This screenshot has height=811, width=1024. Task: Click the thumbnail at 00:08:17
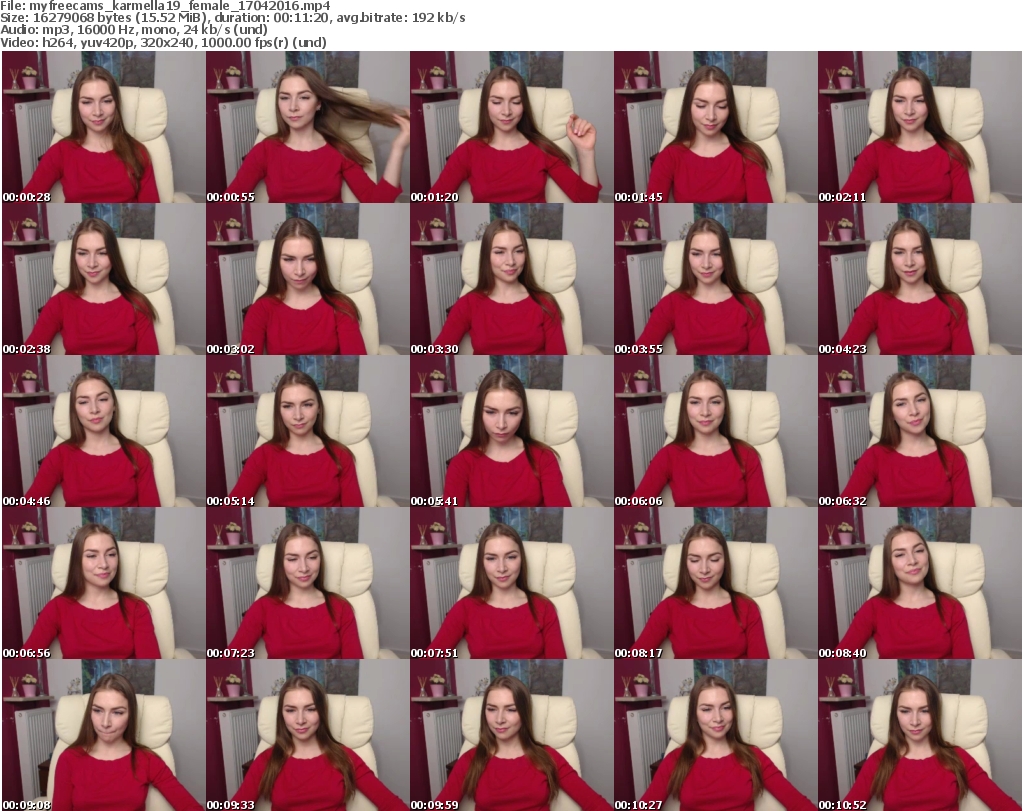click(x=715, y=583)
